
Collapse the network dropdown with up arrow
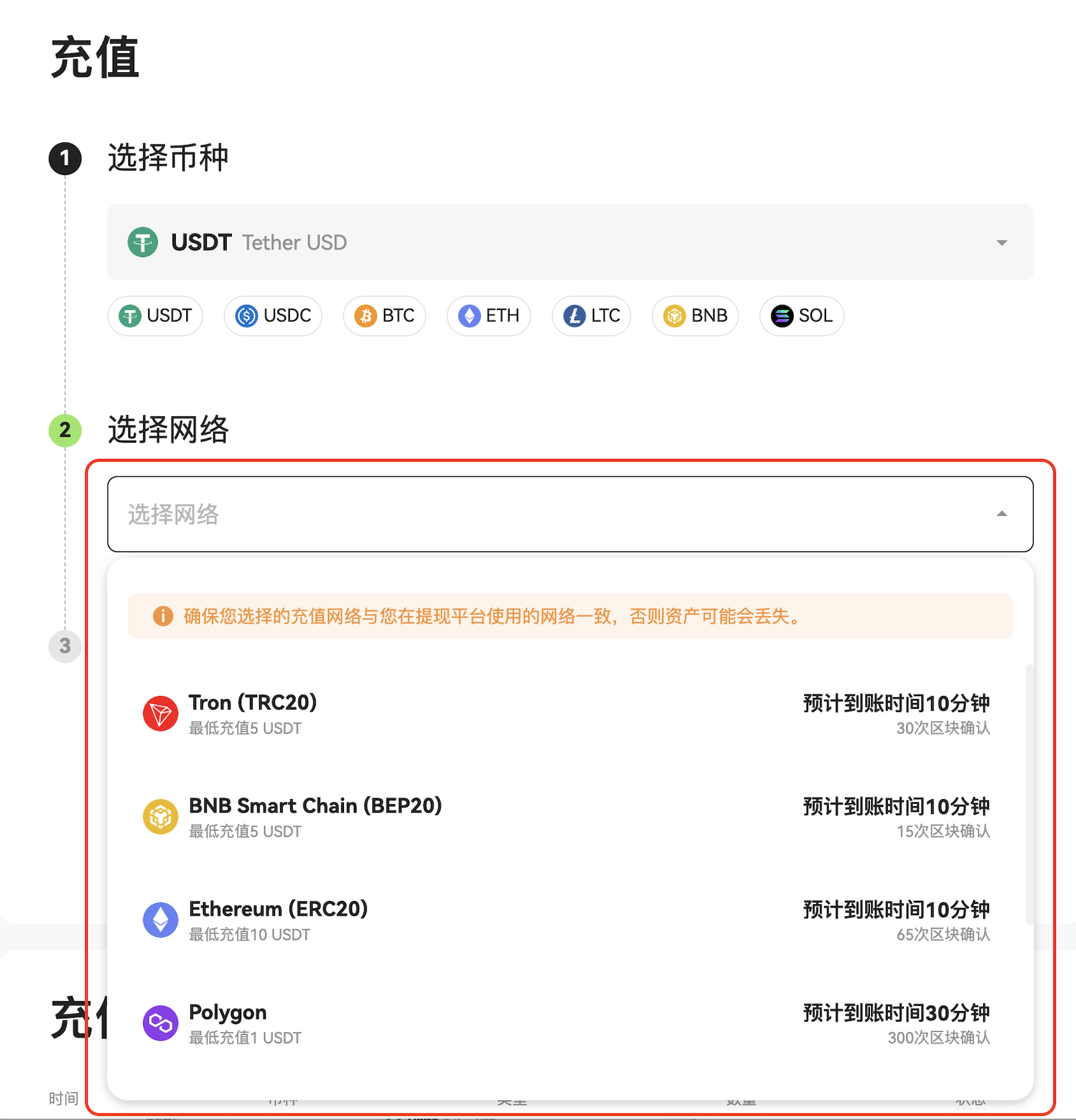tap(1002, 514)
